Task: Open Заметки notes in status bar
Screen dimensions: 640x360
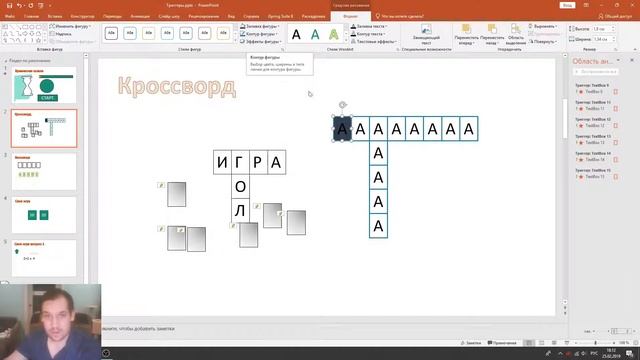Action: point(471,343)
